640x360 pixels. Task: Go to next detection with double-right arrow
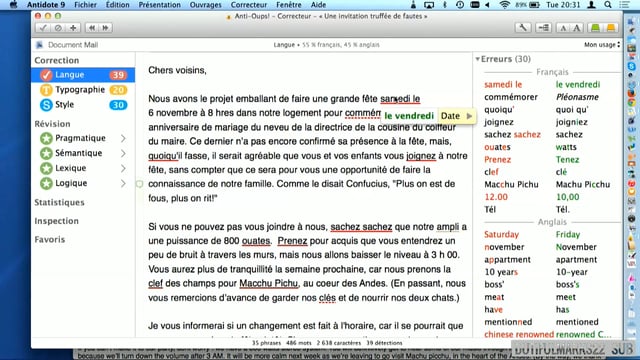[106, 28]
